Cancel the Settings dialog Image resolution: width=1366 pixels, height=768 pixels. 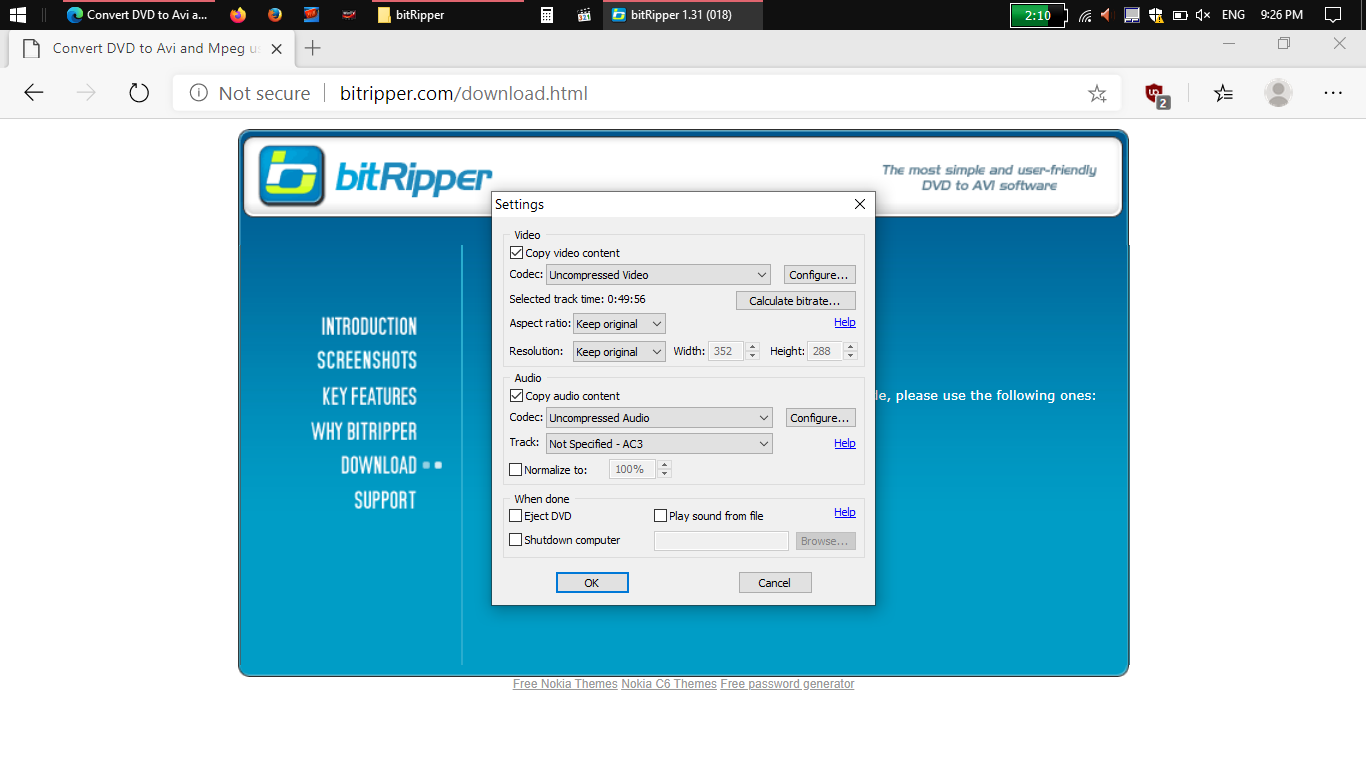coord(775,583)
